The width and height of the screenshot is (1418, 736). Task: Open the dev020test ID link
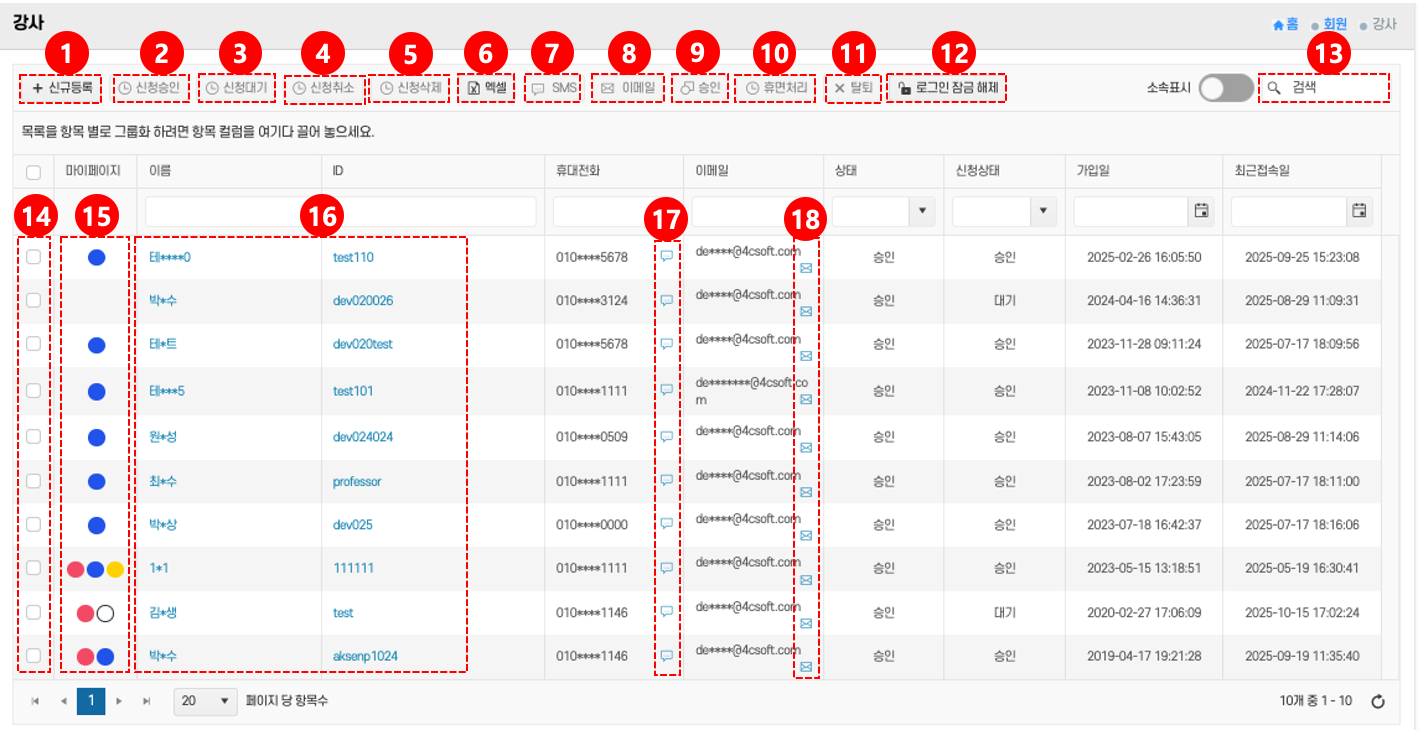(x=362, y=344)
